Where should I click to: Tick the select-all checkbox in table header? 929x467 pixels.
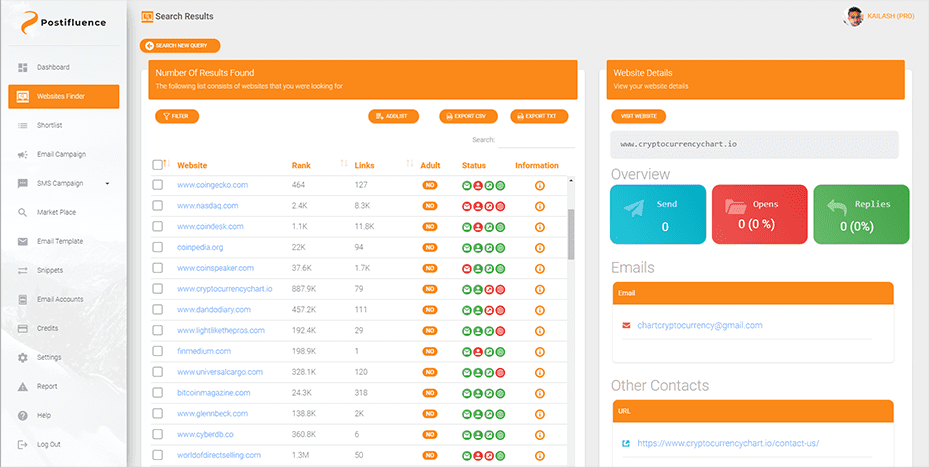[157, 165]
